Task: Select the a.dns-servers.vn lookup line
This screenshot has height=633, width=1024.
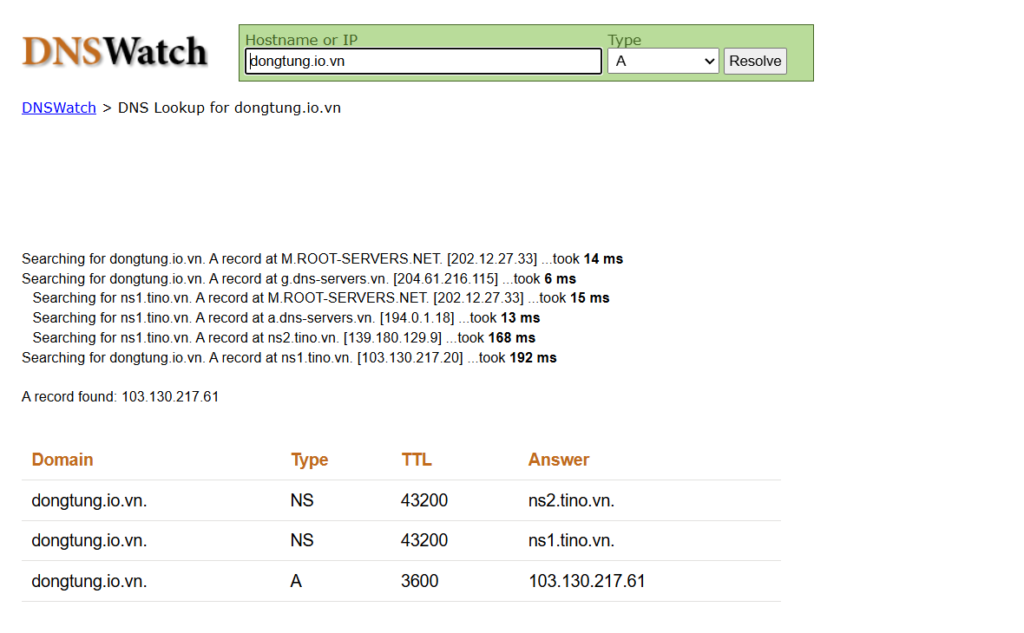Action: [287, 318]
